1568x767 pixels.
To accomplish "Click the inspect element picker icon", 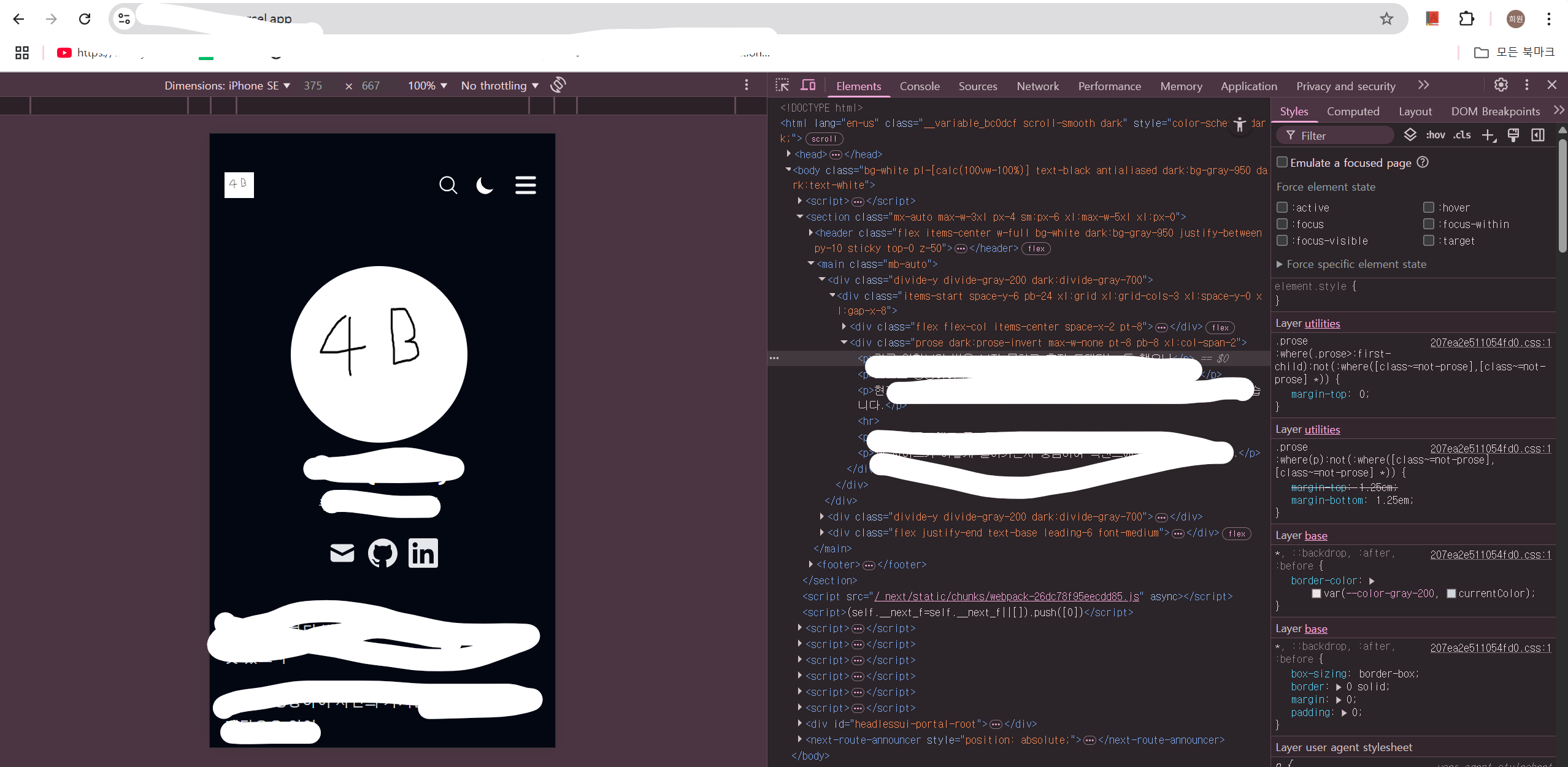I will (782, 85).
